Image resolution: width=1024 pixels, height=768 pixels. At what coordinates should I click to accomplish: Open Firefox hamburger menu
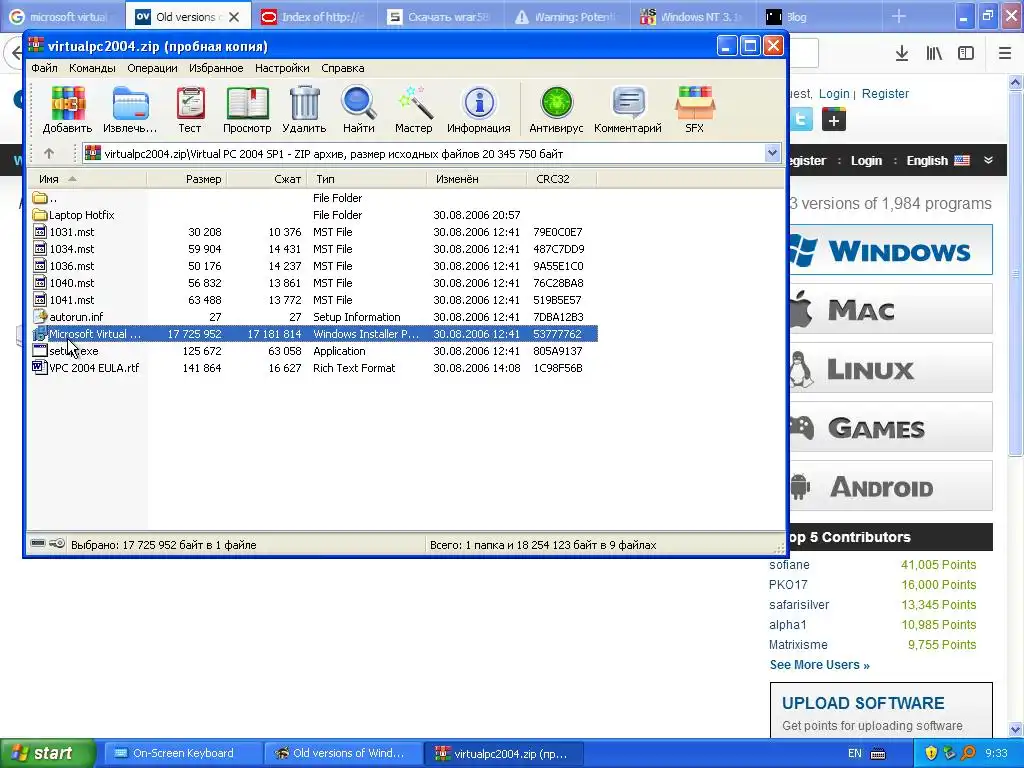point(1005,54)
